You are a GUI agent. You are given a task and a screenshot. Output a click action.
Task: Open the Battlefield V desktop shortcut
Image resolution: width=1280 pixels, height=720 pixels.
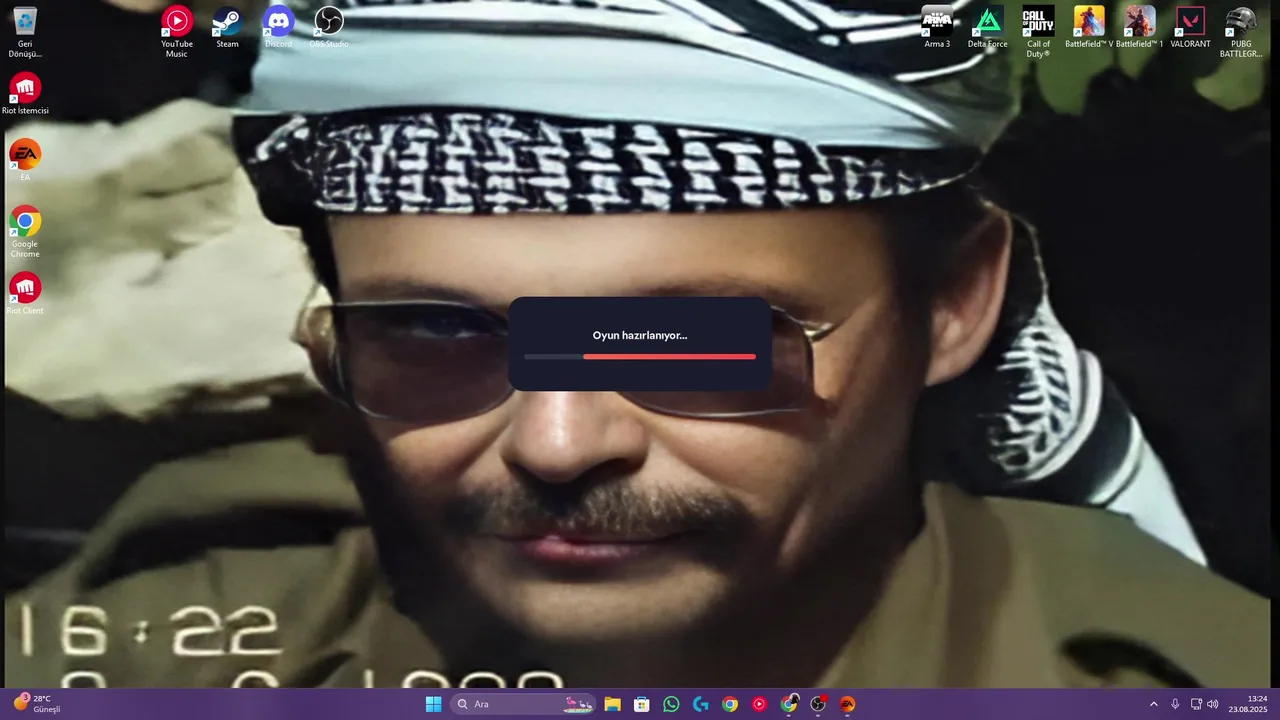pyautogui.click(x=1089, y=28)
